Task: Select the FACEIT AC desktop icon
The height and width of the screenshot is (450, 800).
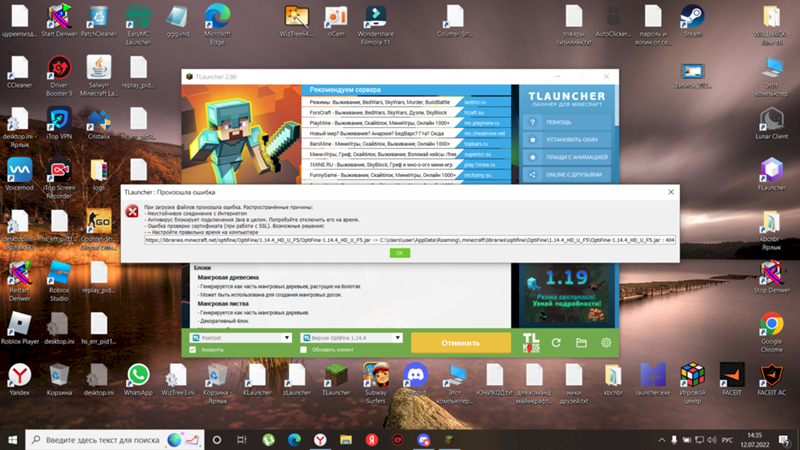Action: 771,379
